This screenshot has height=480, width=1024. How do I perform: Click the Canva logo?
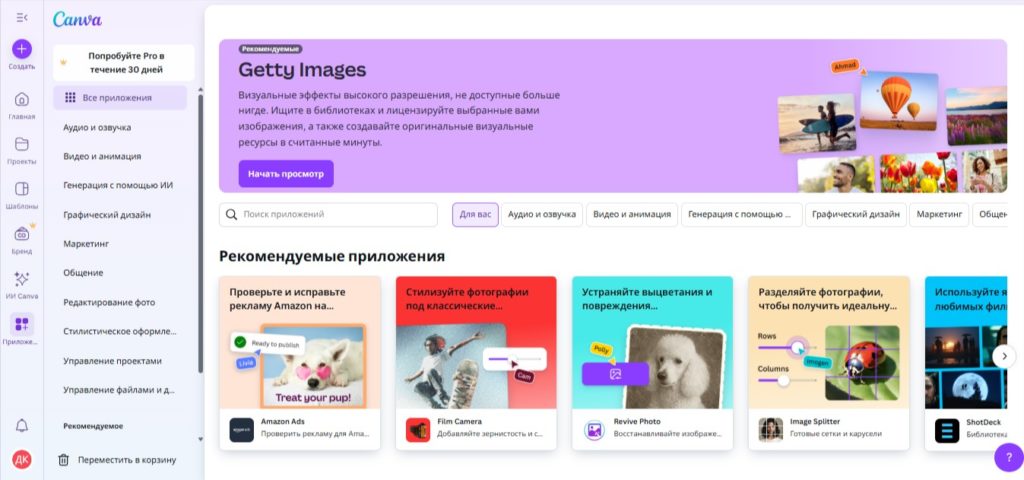pos(77,19)
